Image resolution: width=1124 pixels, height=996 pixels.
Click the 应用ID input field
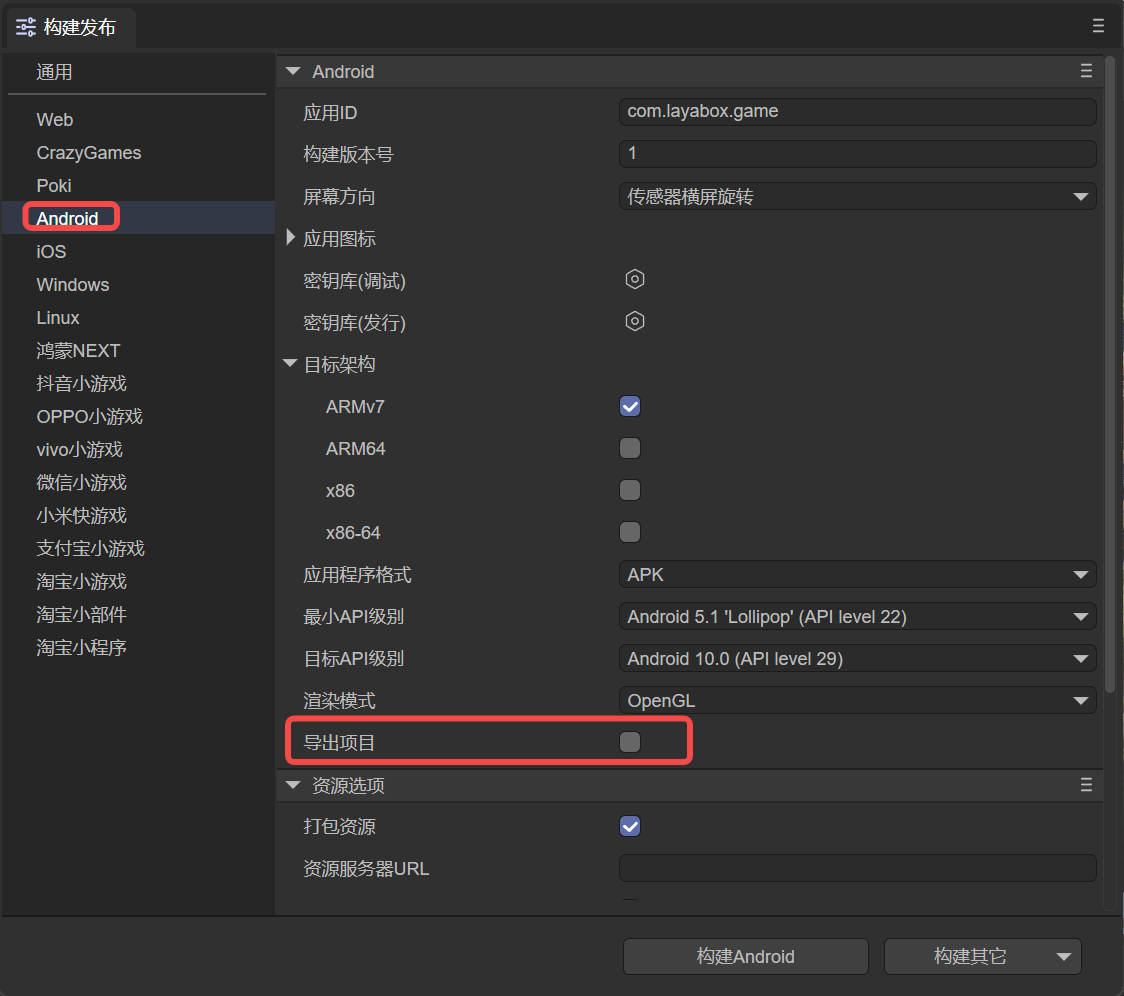pos(857,112)
